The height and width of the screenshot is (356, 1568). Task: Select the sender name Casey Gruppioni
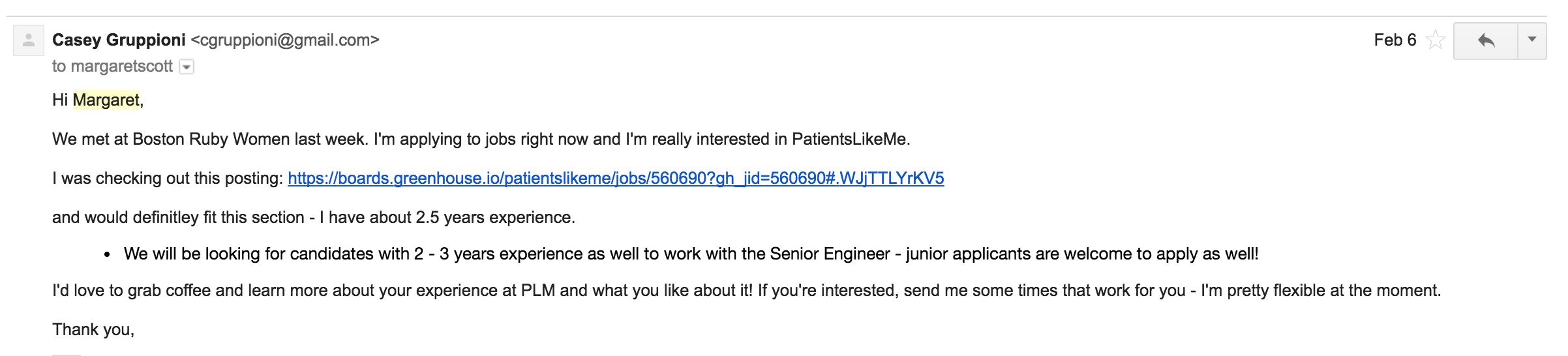[x=119, y=40]
